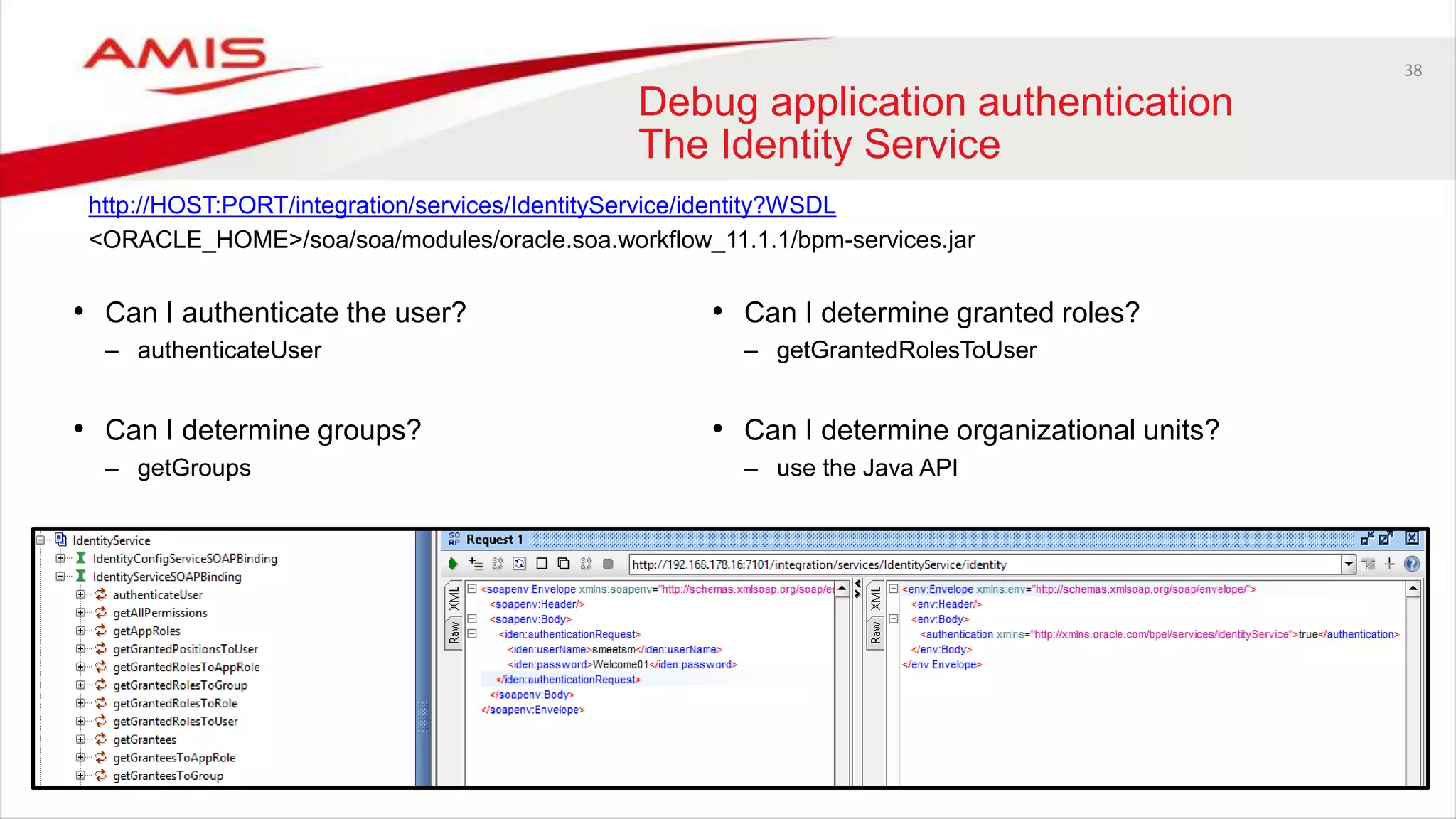Click the request editor scrollbar up arrow
The height and width of the screenshot is (819, 1456).
coord(842,589)
